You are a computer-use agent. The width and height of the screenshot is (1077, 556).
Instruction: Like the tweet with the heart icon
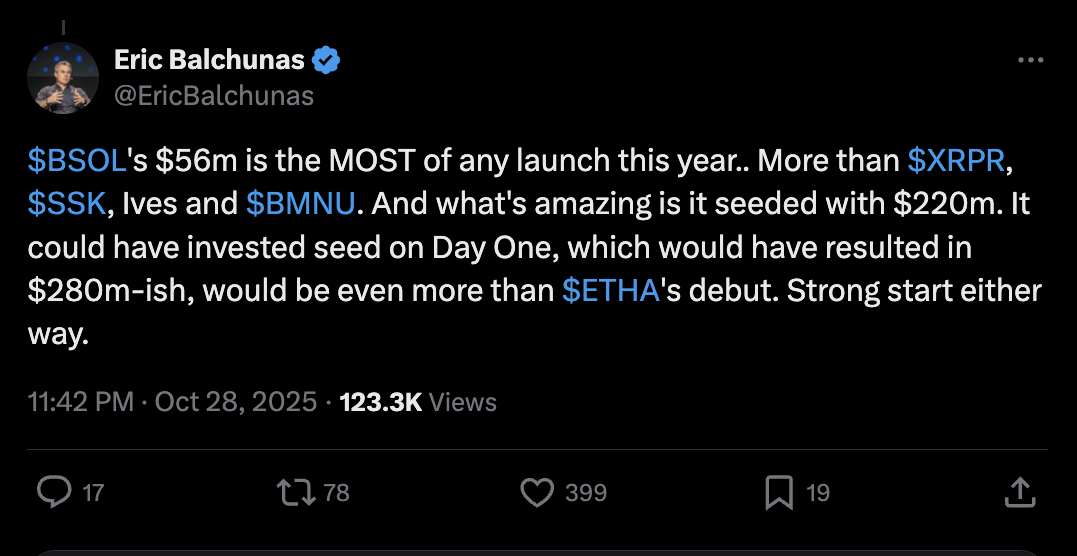[x=538, y=492]
